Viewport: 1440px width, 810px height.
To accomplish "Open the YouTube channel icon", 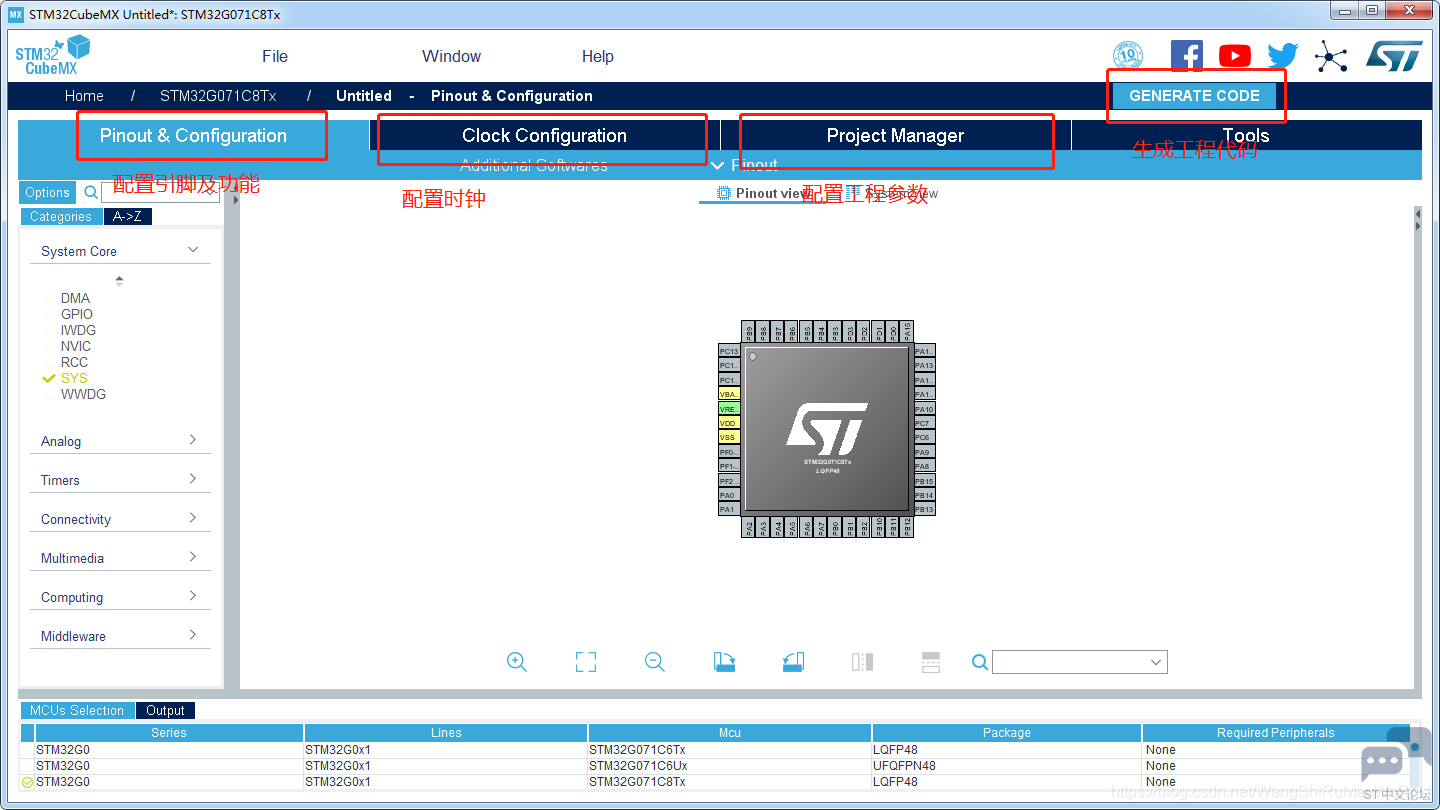I will [1235, 56].
